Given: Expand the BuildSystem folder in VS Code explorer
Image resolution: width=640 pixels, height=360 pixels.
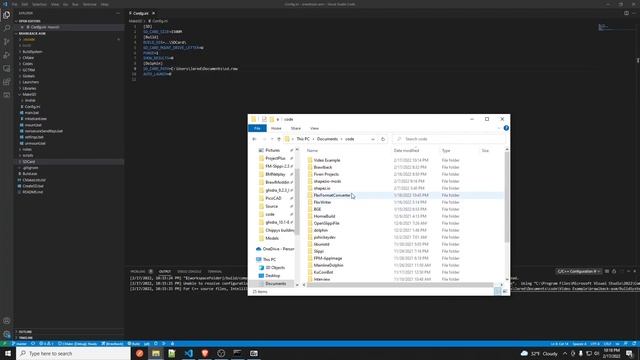Looking at the screenshot, I should tap(32, 52).
